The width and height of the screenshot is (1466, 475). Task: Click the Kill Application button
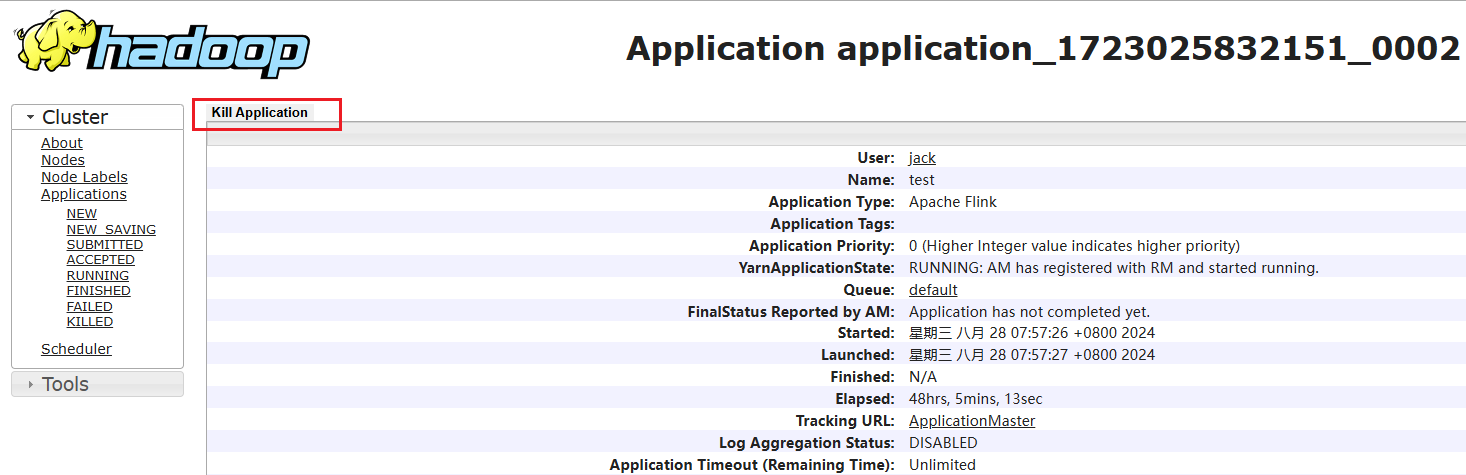pos(260,113)
